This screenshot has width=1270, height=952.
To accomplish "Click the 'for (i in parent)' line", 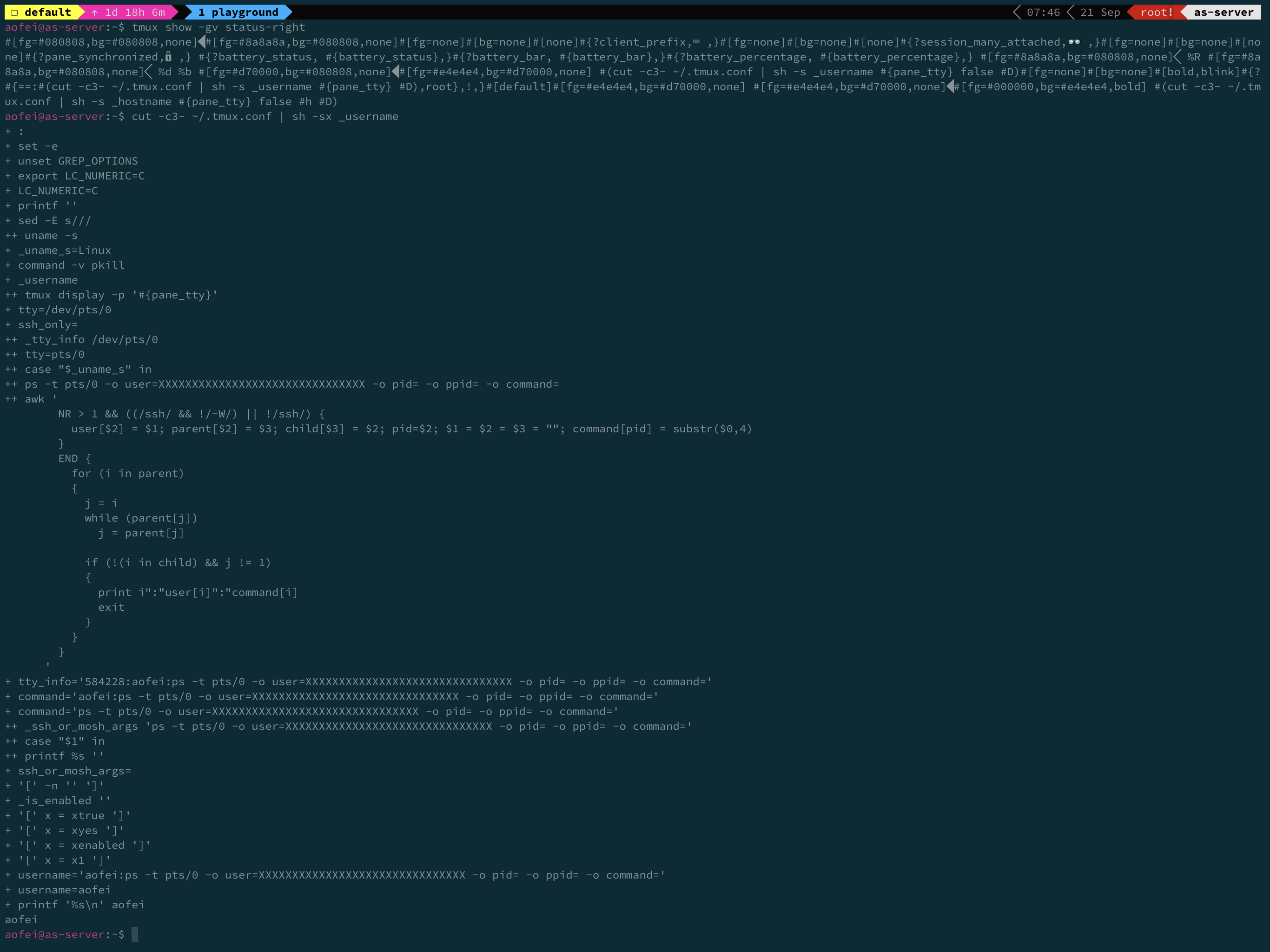I will [x=127, y=474].
